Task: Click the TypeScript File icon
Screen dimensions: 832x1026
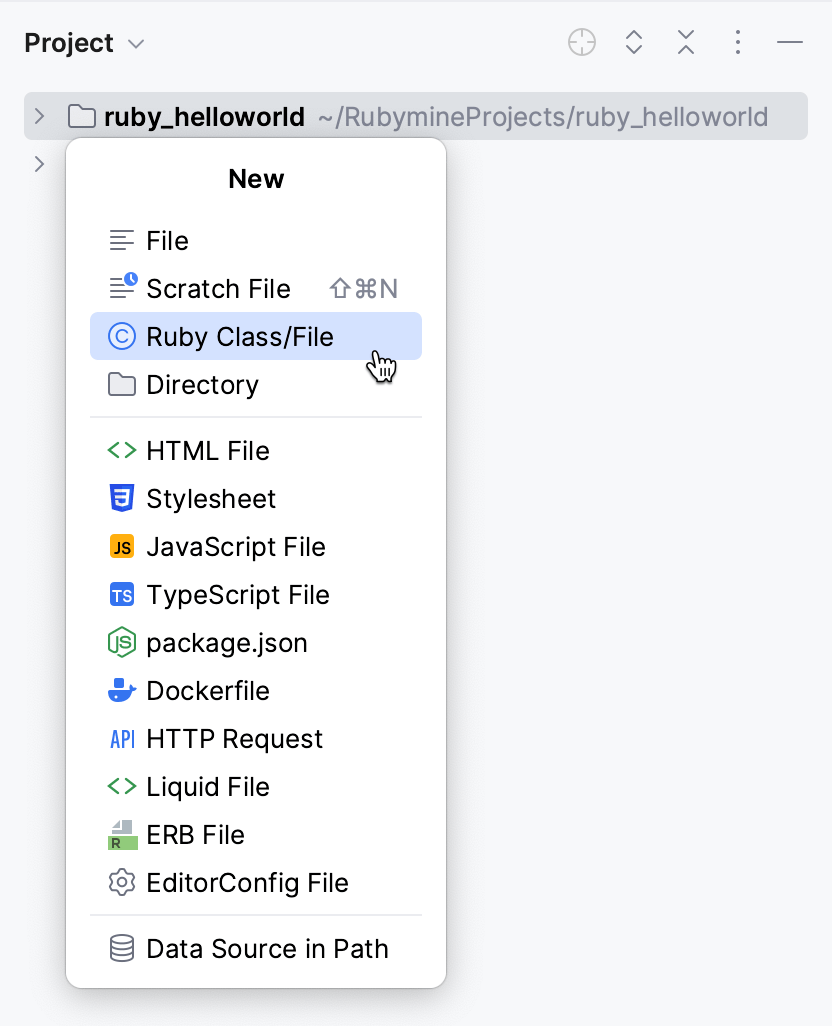Action: 121,595
